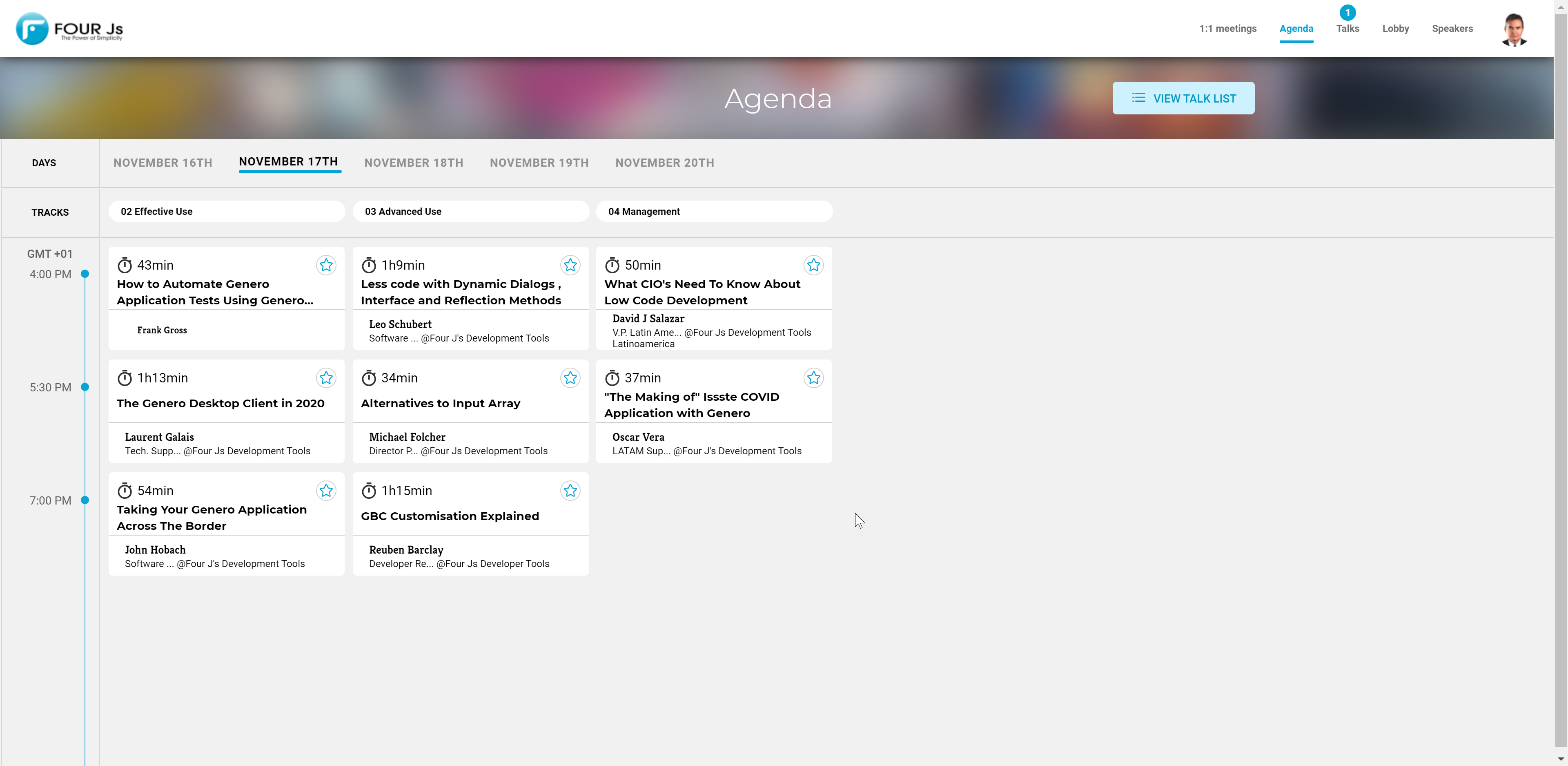Favorite Alternatives to Input Array talk
The height and width of the screenshot is (766, 1568).
570,377
